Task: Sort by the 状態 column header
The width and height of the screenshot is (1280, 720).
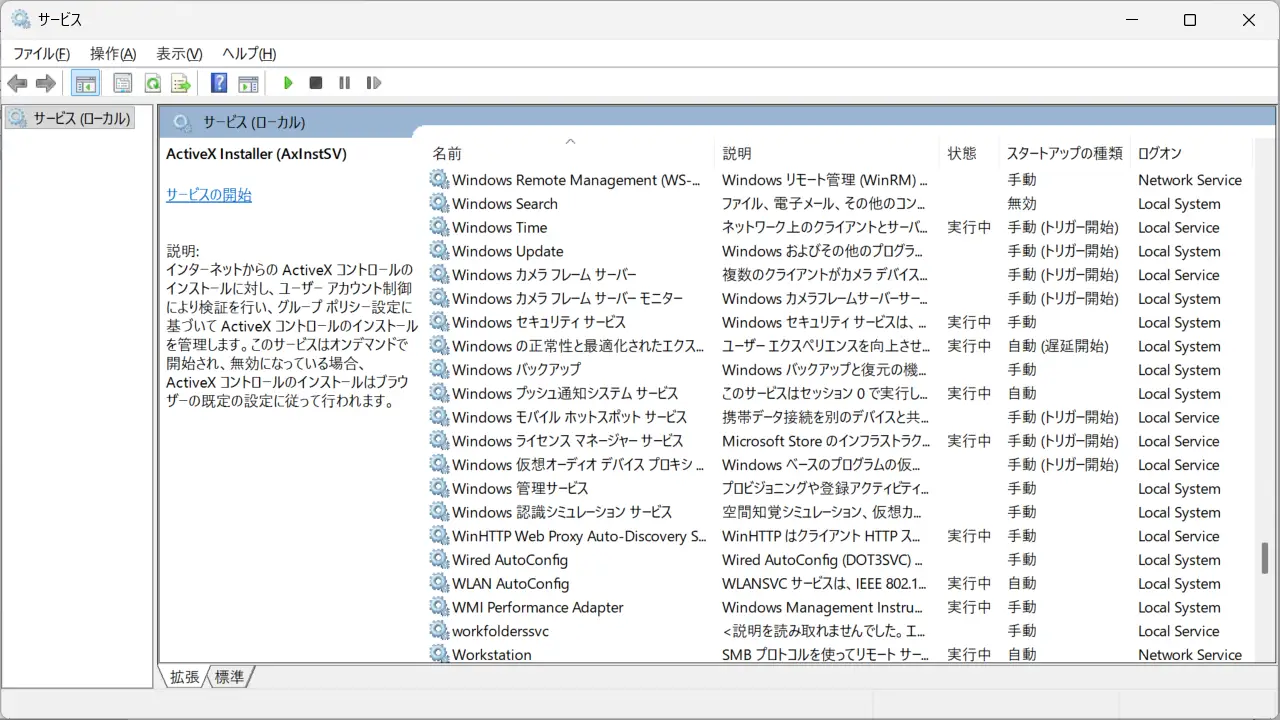Action: (956, 153)
